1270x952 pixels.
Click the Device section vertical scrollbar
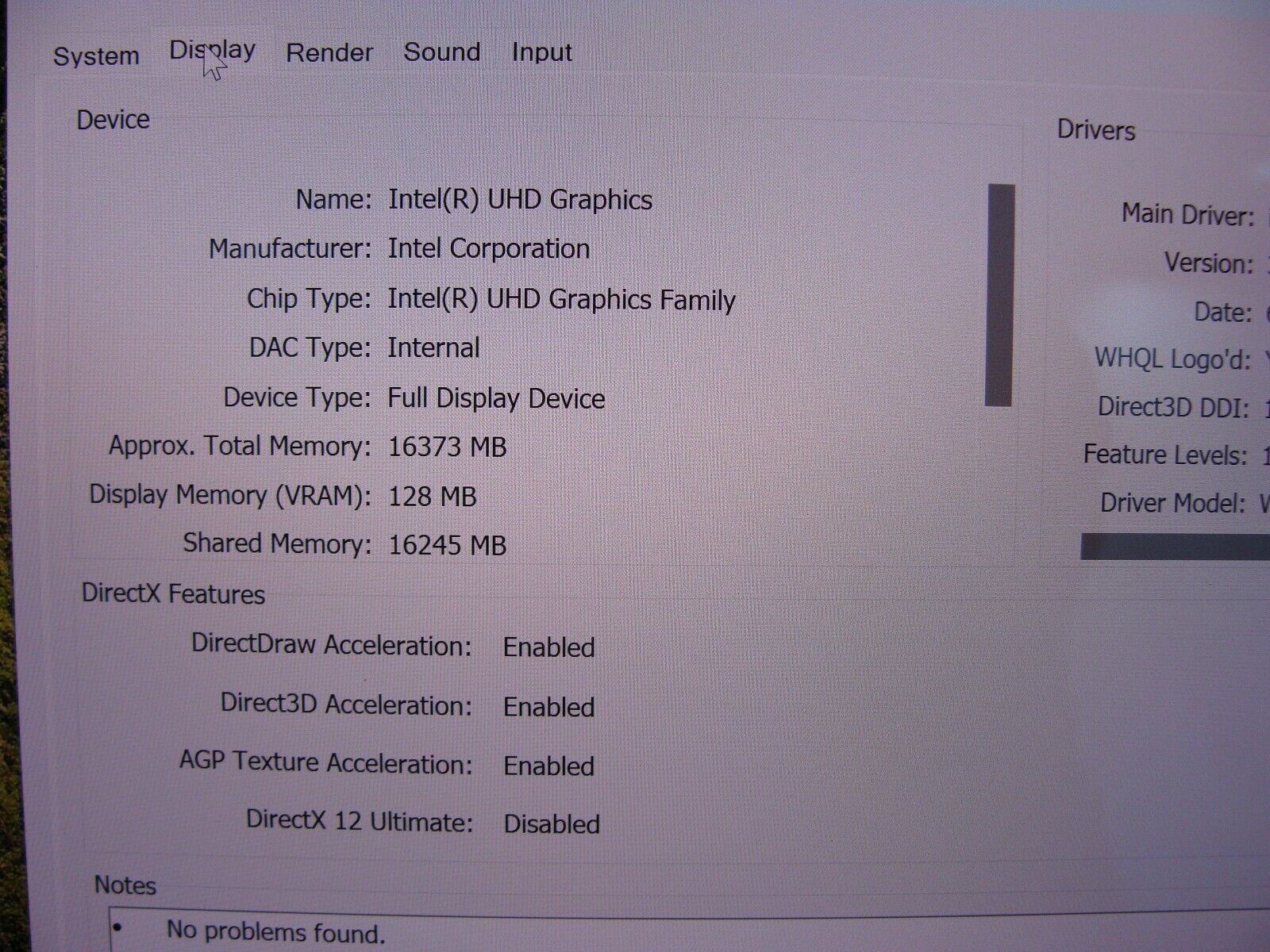(x=1000, y=295)
